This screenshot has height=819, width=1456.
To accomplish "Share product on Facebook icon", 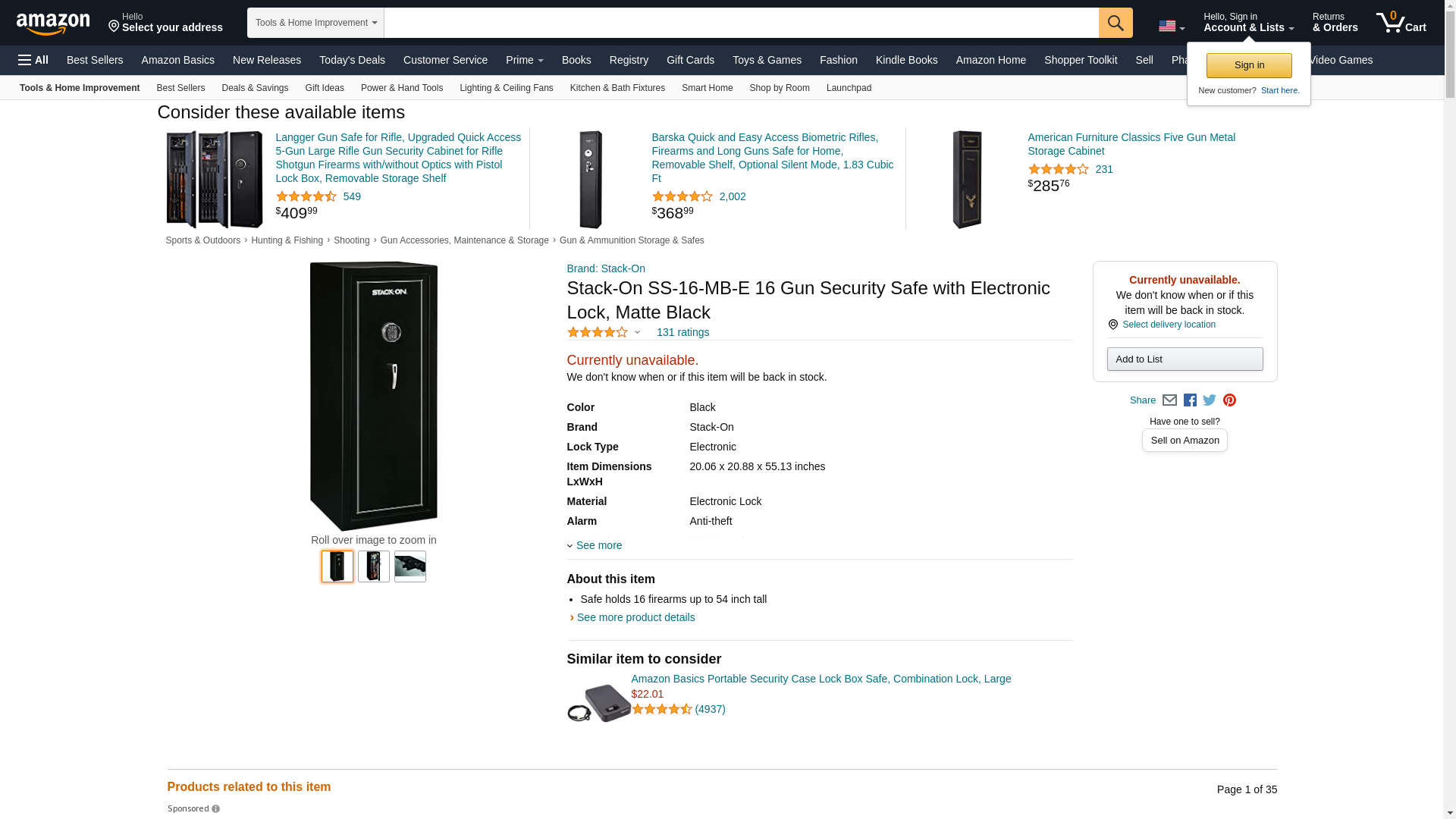I will 1190,400.
